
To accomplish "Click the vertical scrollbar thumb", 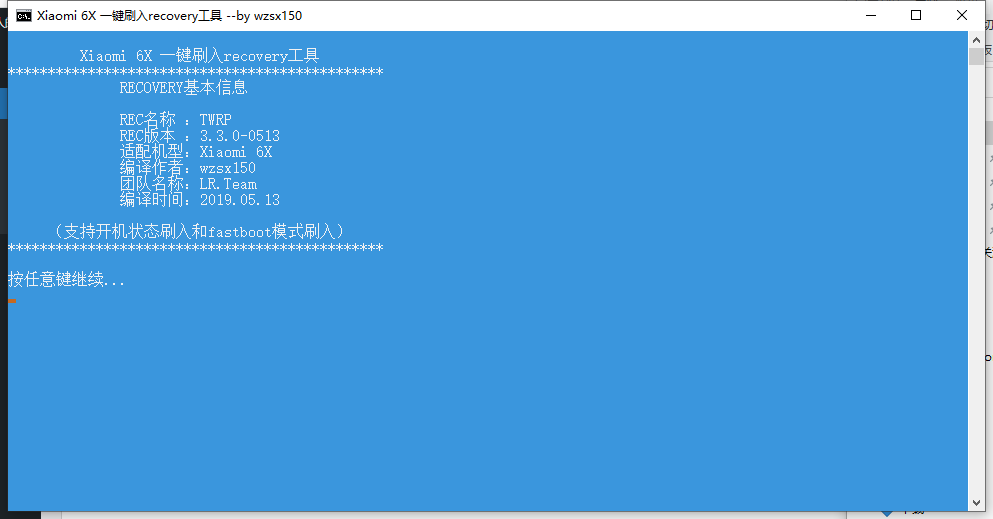I will coord(976,56).
